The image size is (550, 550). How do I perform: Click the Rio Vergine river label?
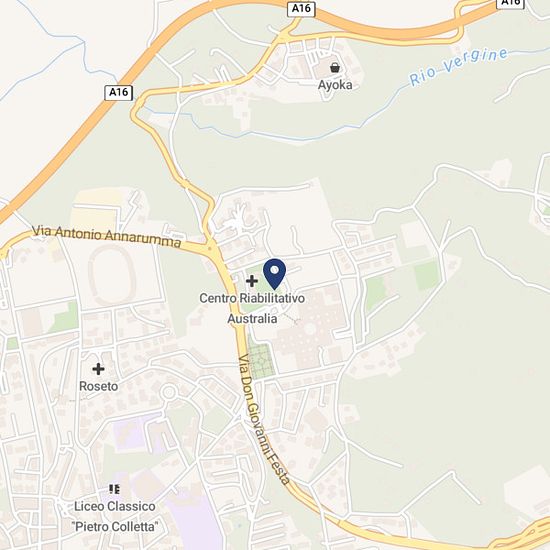[458, 67]
